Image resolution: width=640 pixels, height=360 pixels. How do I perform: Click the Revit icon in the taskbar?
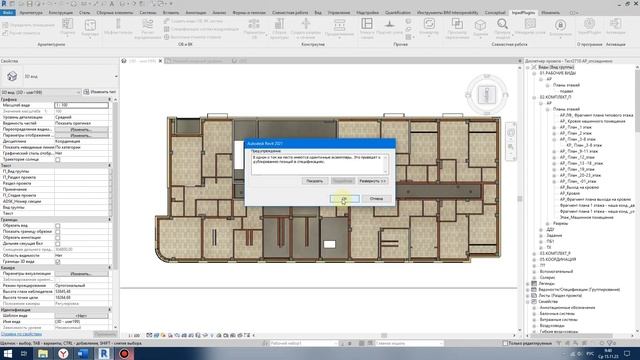tap(104, 353)
